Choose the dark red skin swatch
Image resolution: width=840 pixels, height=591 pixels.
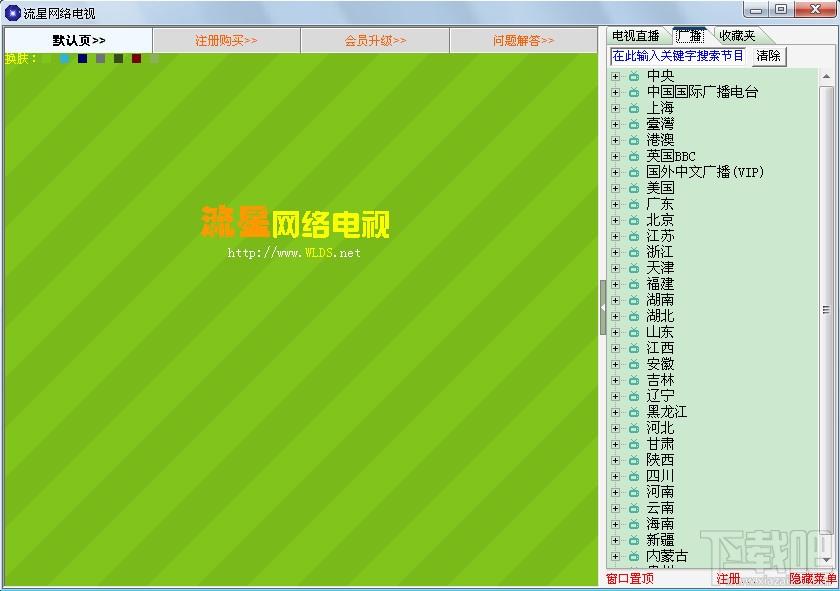pos(137,58)
